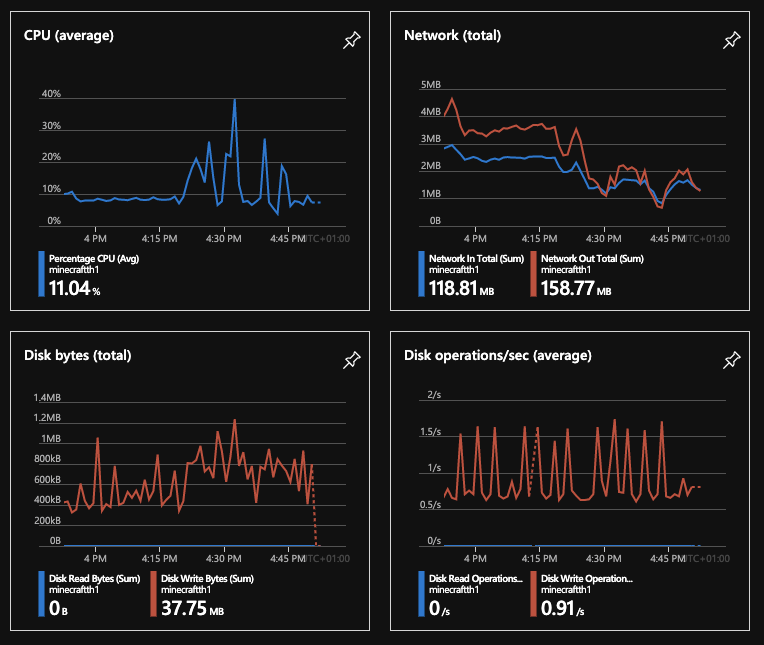This screenshot has height=645, width=764.
Task: Select the Disk Read Operations legend label
Action: pos(476,579)
